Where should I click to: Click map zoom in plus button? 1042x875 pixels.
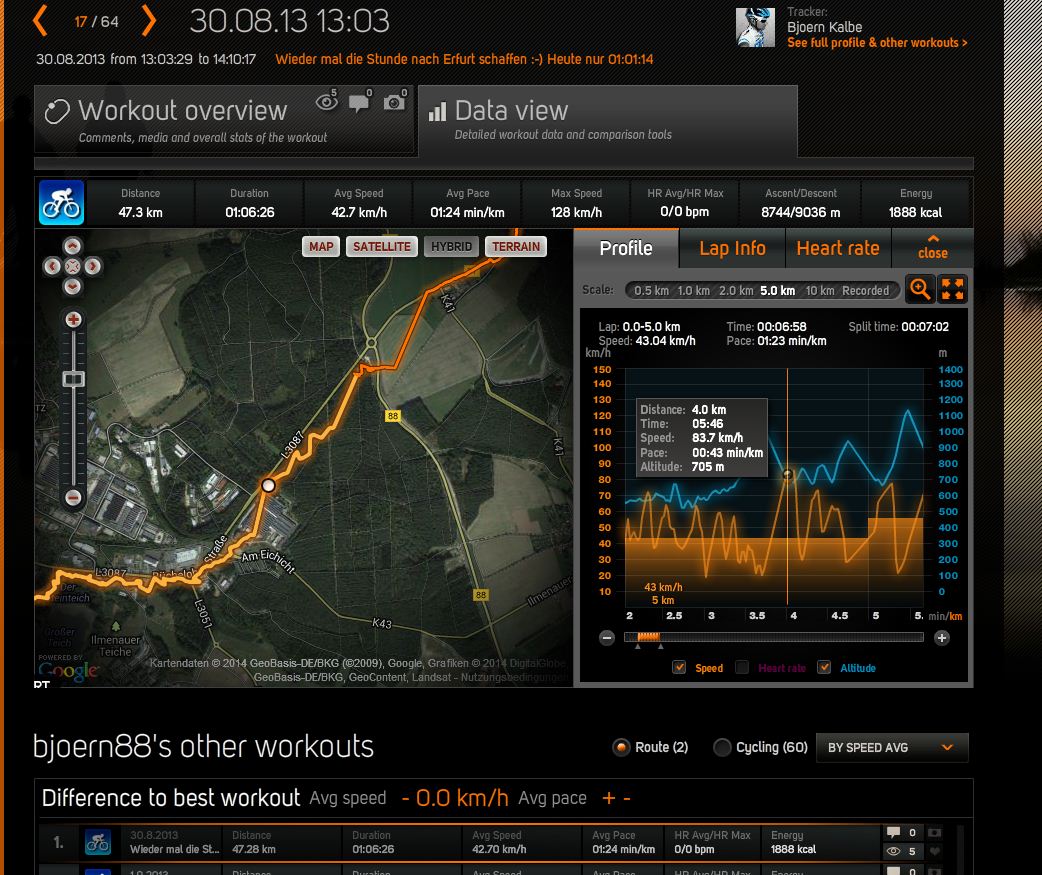(73, 320)
